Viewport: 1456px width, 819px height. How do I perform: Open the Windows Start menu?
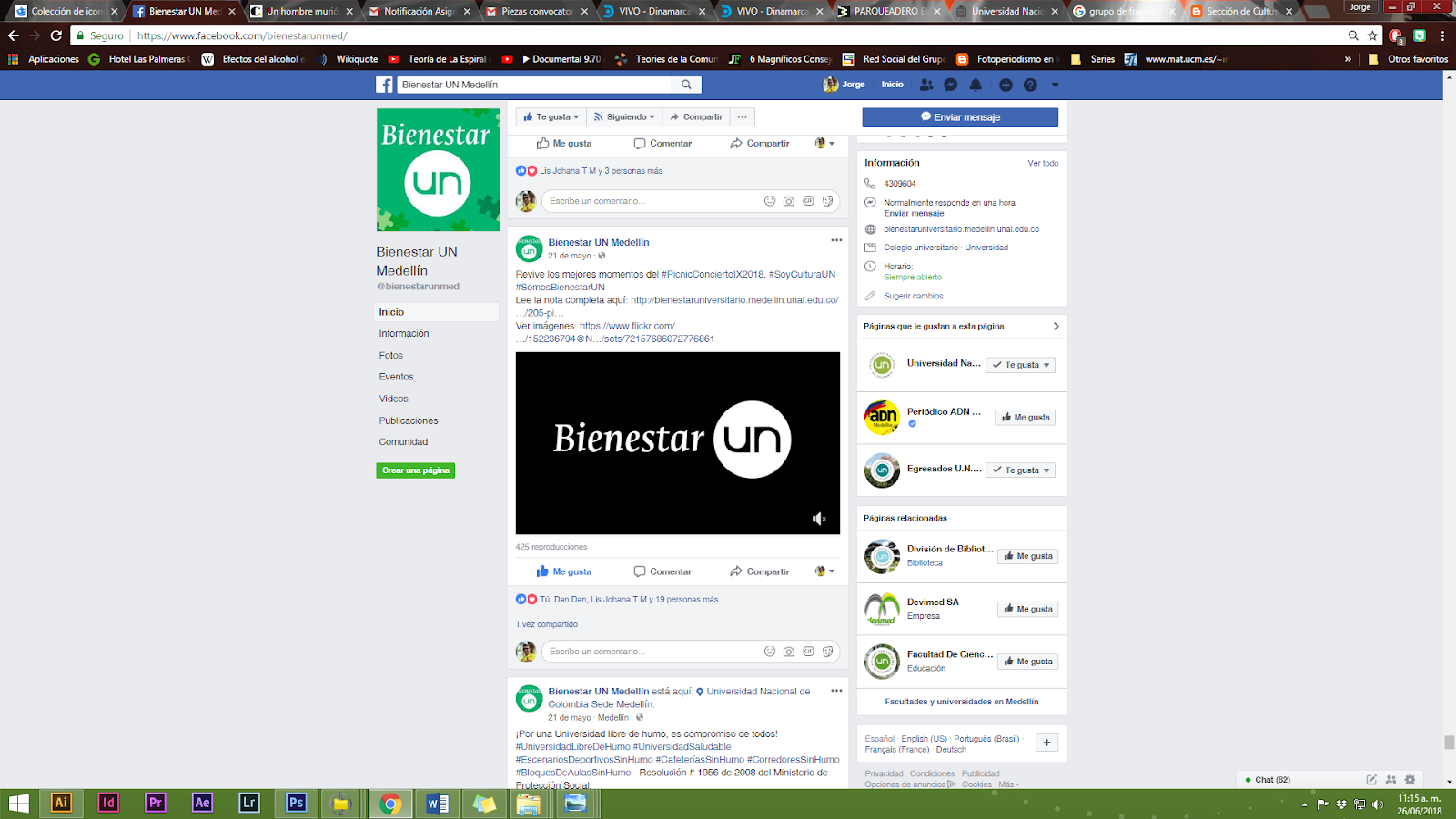click(x=18, y=803)
